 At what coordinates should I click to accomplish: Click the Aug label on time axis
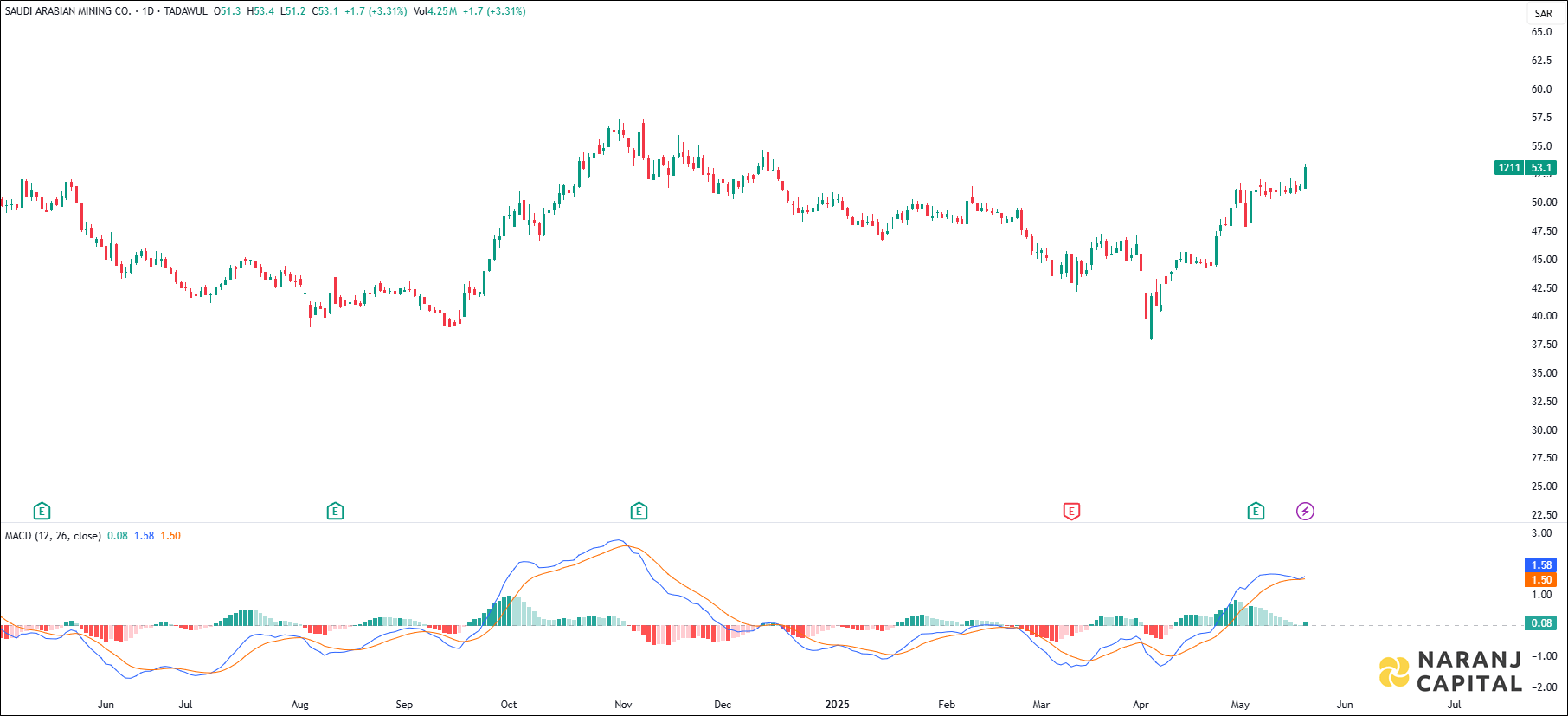tap(299, 705)
